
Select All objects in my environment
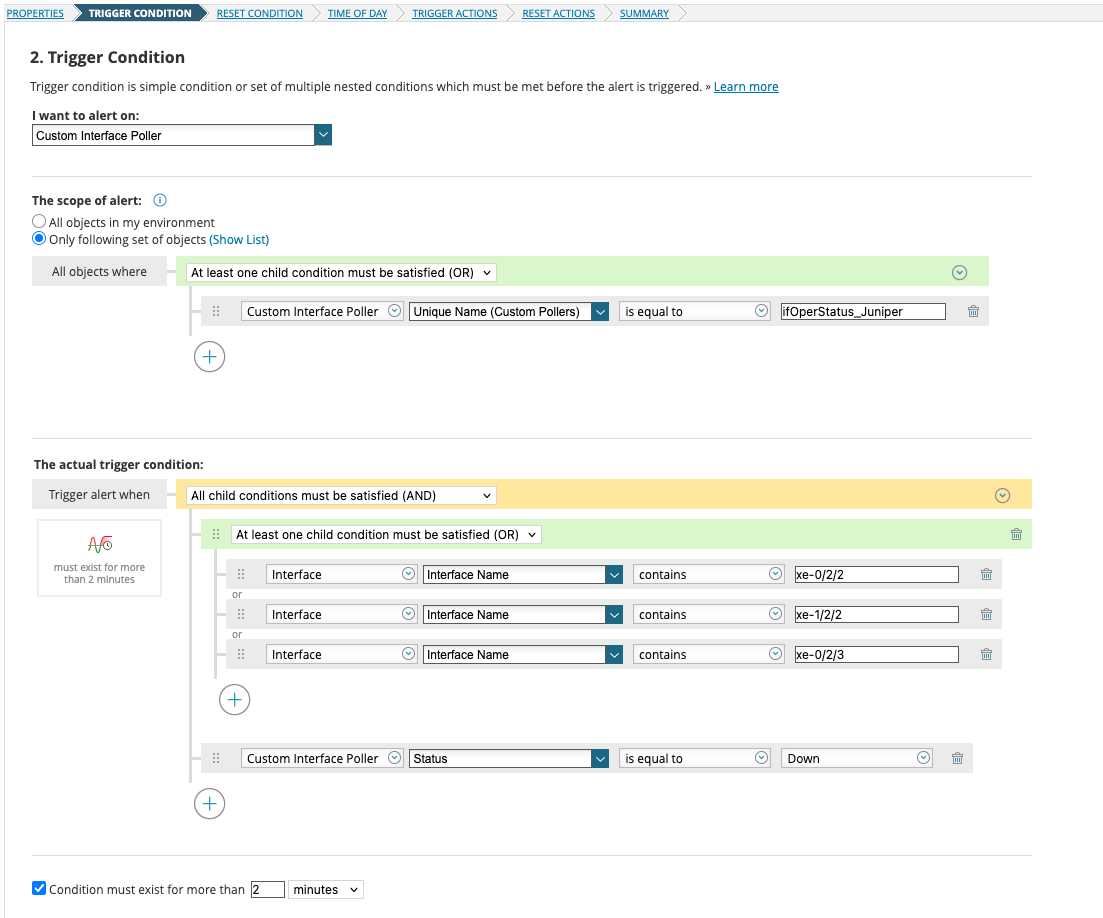(x=39, y=222)
